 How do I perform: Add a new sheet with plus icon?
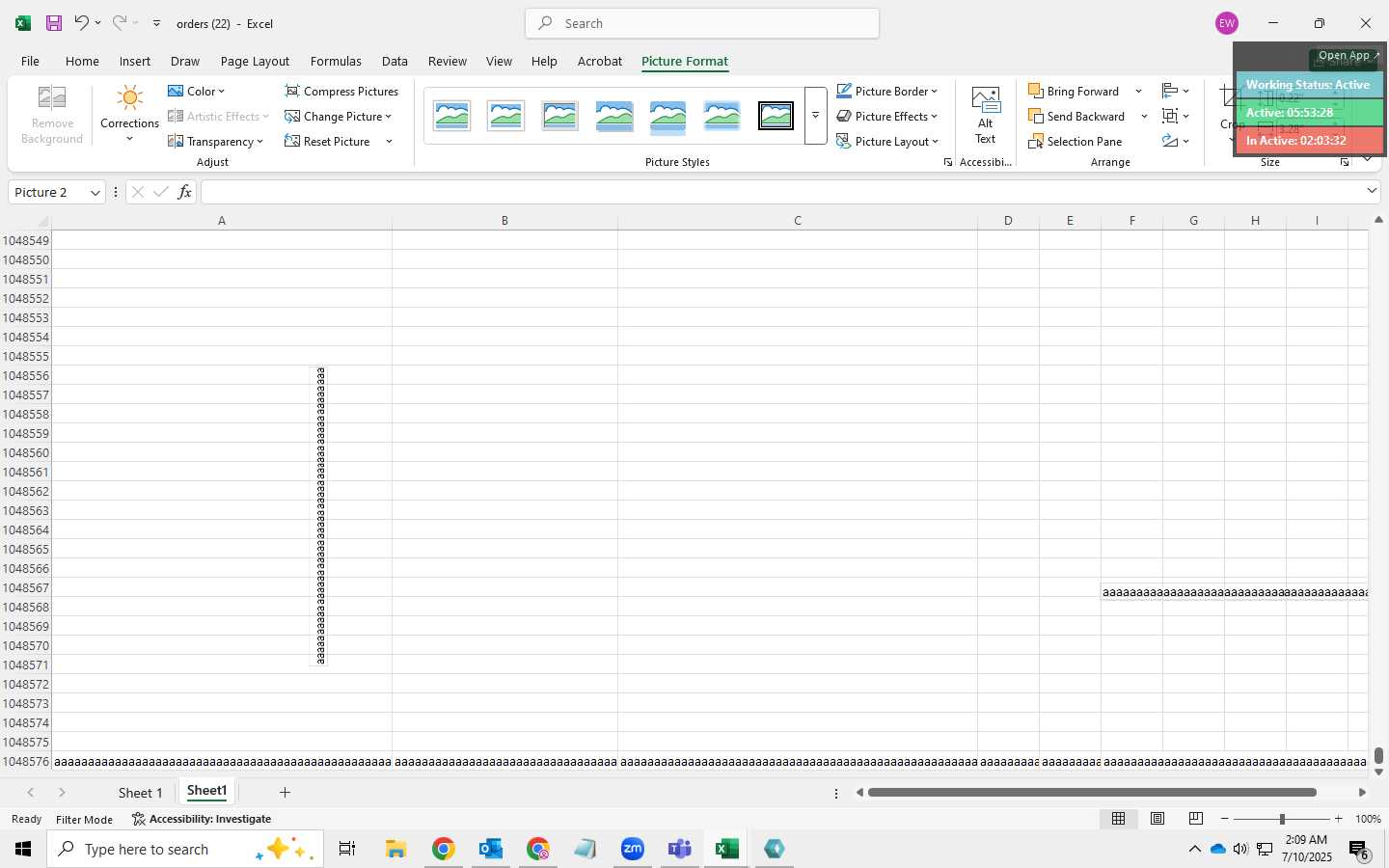[285, 792]
